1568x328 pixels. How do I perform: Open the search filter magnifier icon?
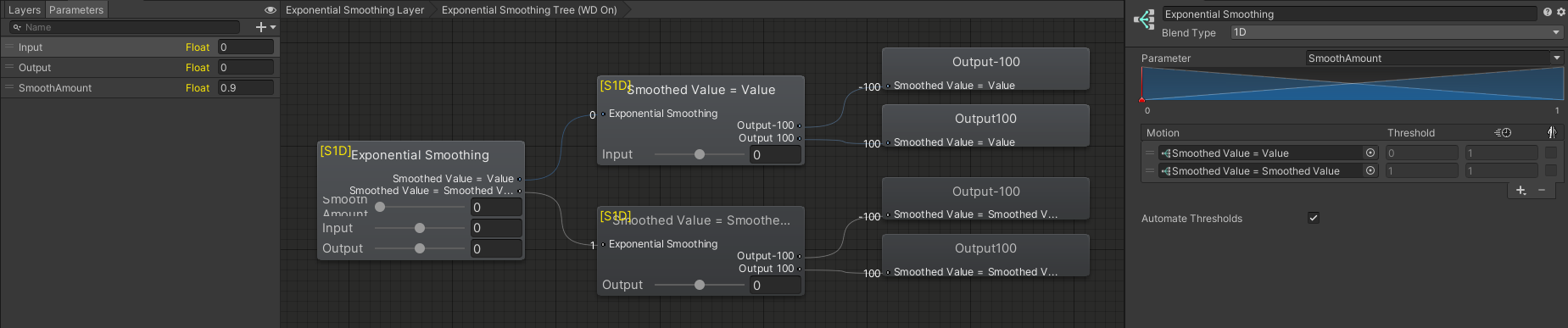tap(17, 27)
